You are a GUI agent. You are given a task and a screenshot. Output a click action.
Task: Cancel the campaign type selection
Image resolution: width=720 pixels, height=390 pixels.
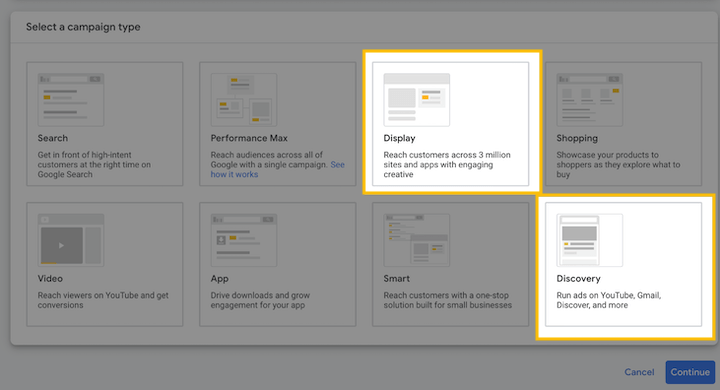pyautogui.click(x=639, y=372)
